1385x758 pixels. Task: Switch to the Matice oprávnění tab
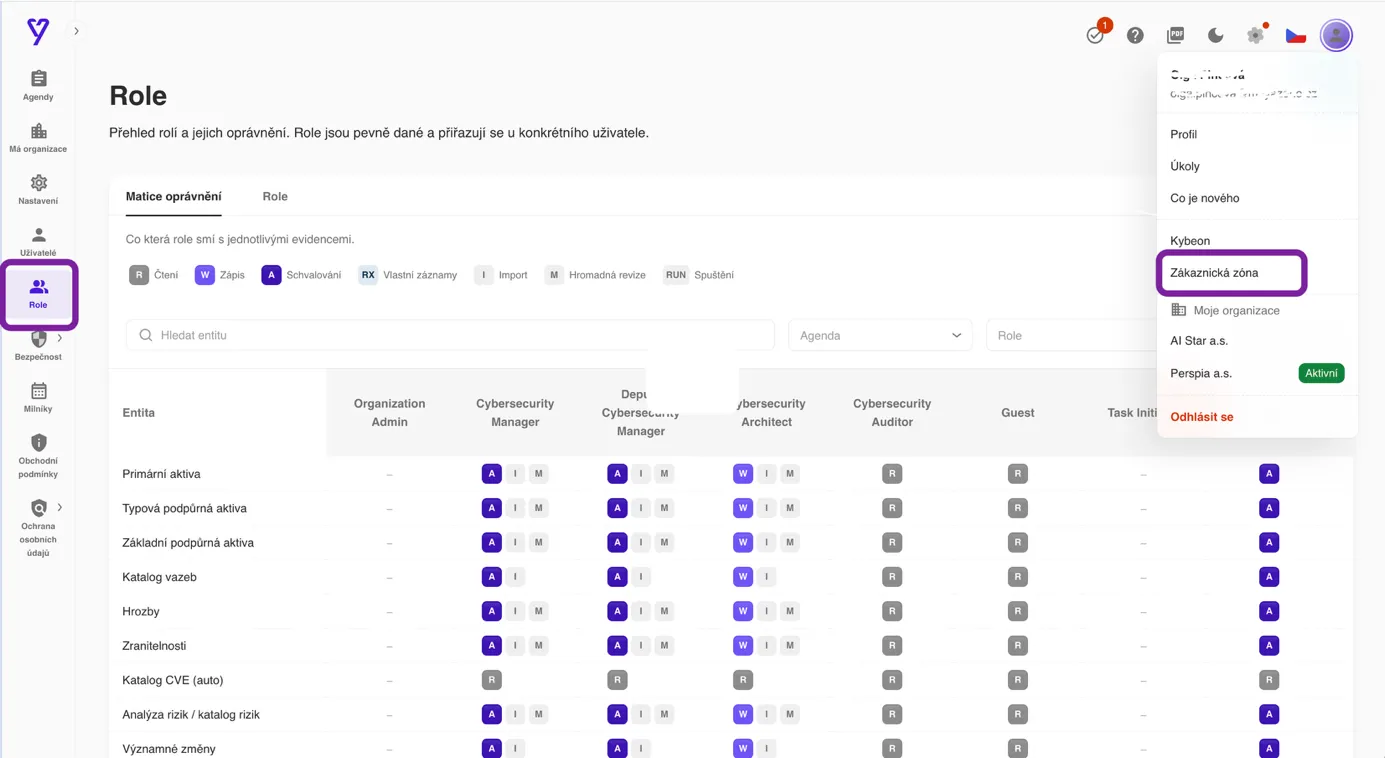pyautogui.click(x=174, y=197)
